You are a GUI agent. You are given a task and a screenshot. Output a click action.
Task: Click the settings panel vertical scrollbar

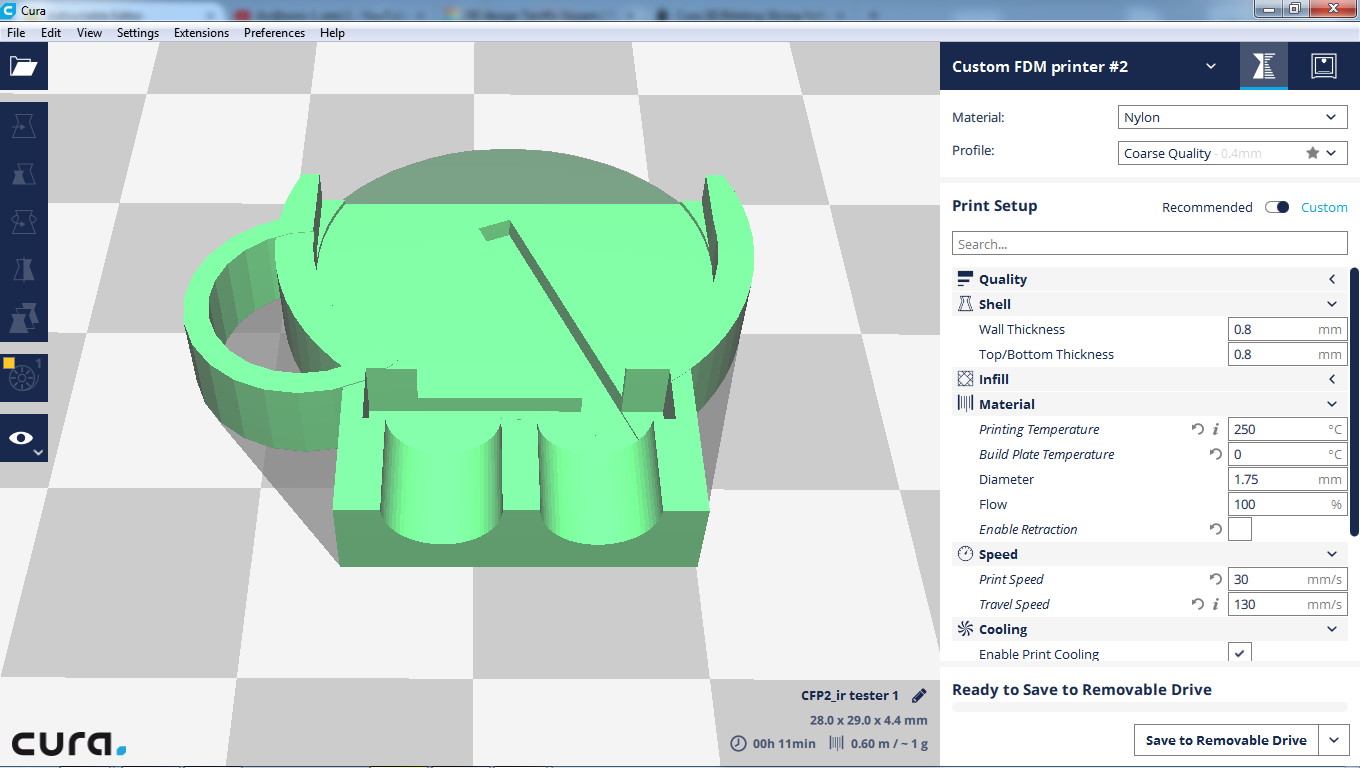(x=1355, y=402)
